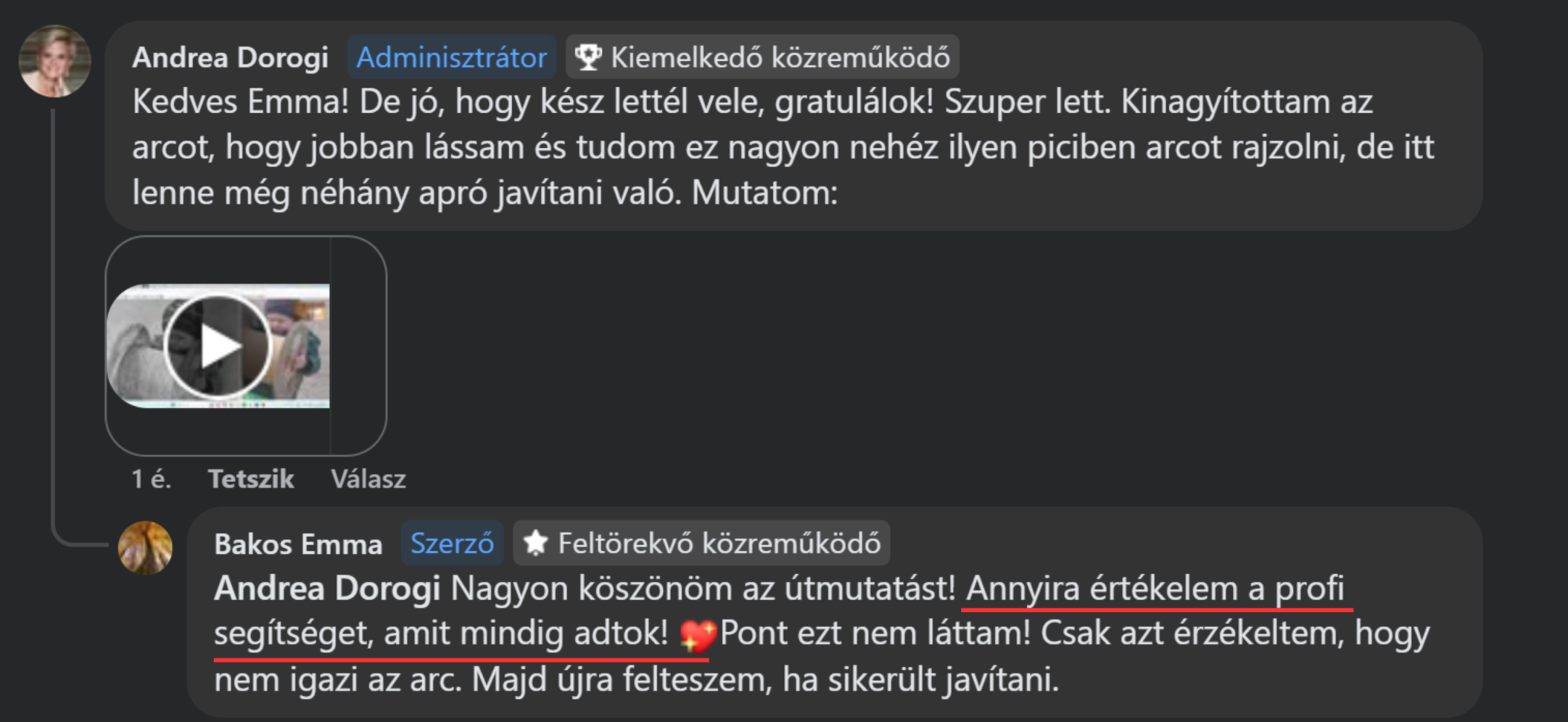
Task: Open Bakos Emma's profile picture
Action: point(146,546)
